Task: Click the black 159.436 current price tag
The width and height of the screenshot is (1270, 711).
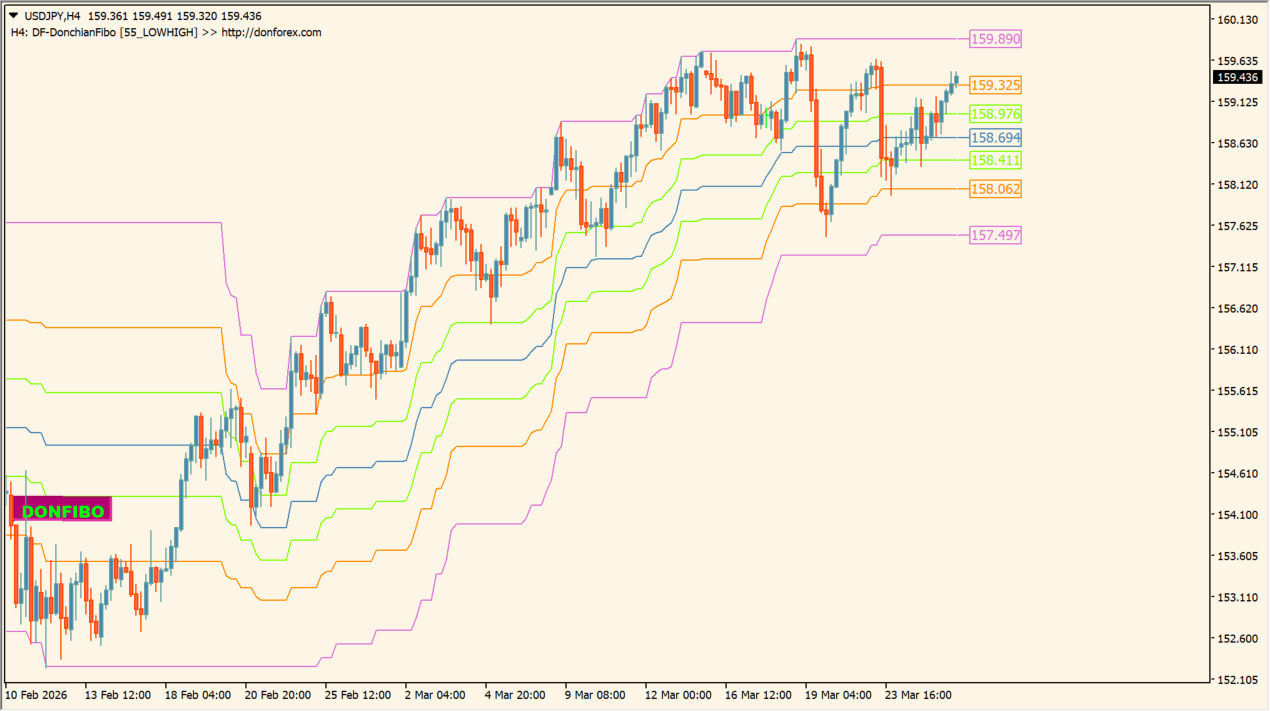Action: point(1238,77)
